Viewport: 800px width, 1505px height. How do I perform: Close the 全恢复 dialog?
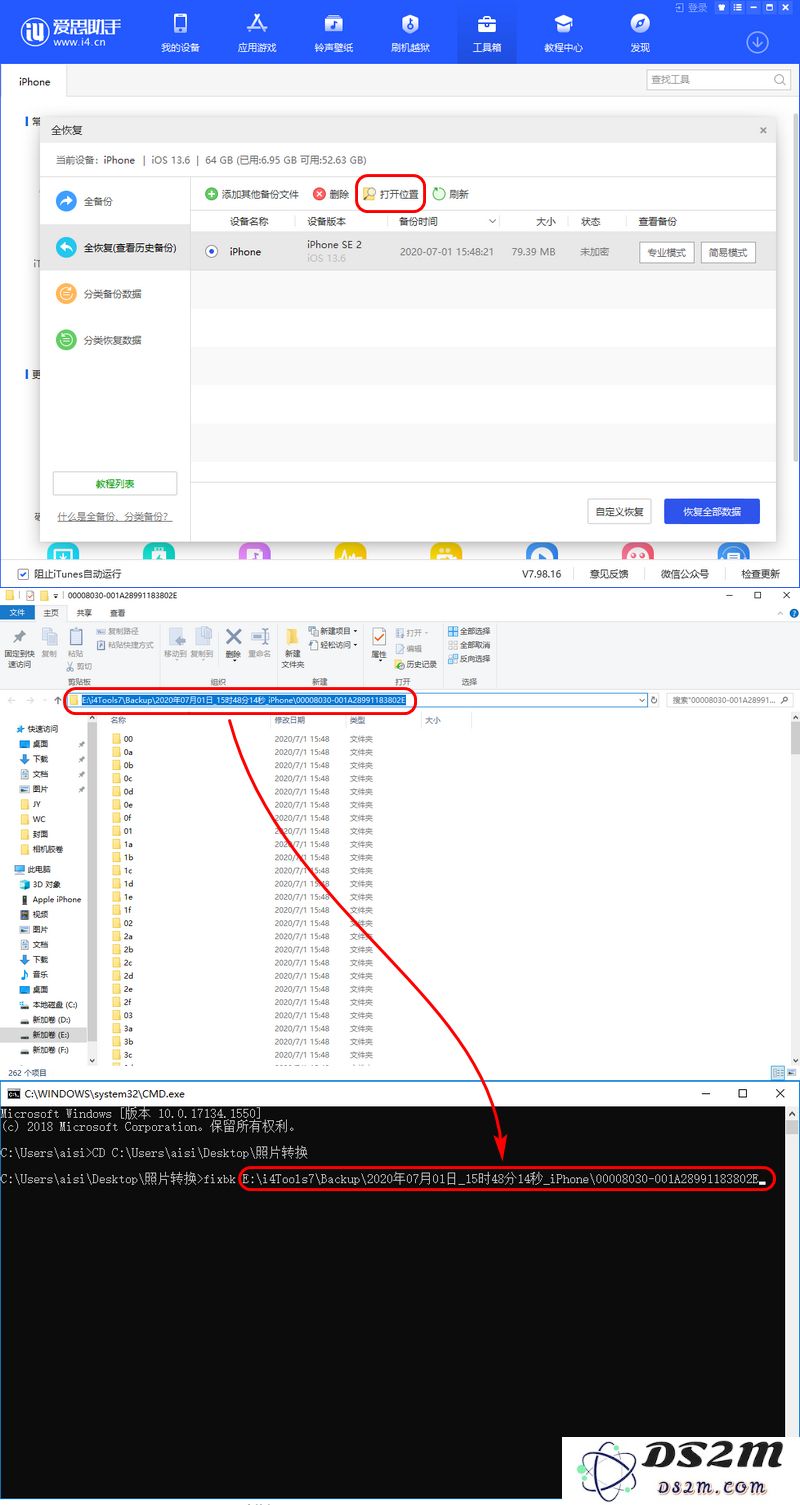(763, 130)
